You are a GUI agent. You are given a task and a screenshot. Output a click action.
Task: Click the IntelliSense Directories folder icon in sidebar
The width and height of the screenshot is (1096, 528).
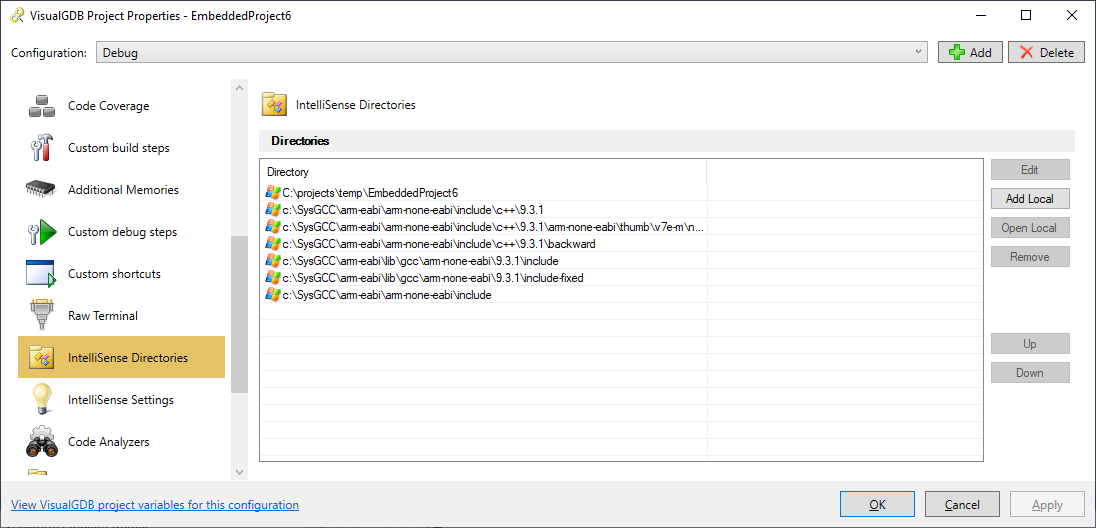tap(41, 357)
